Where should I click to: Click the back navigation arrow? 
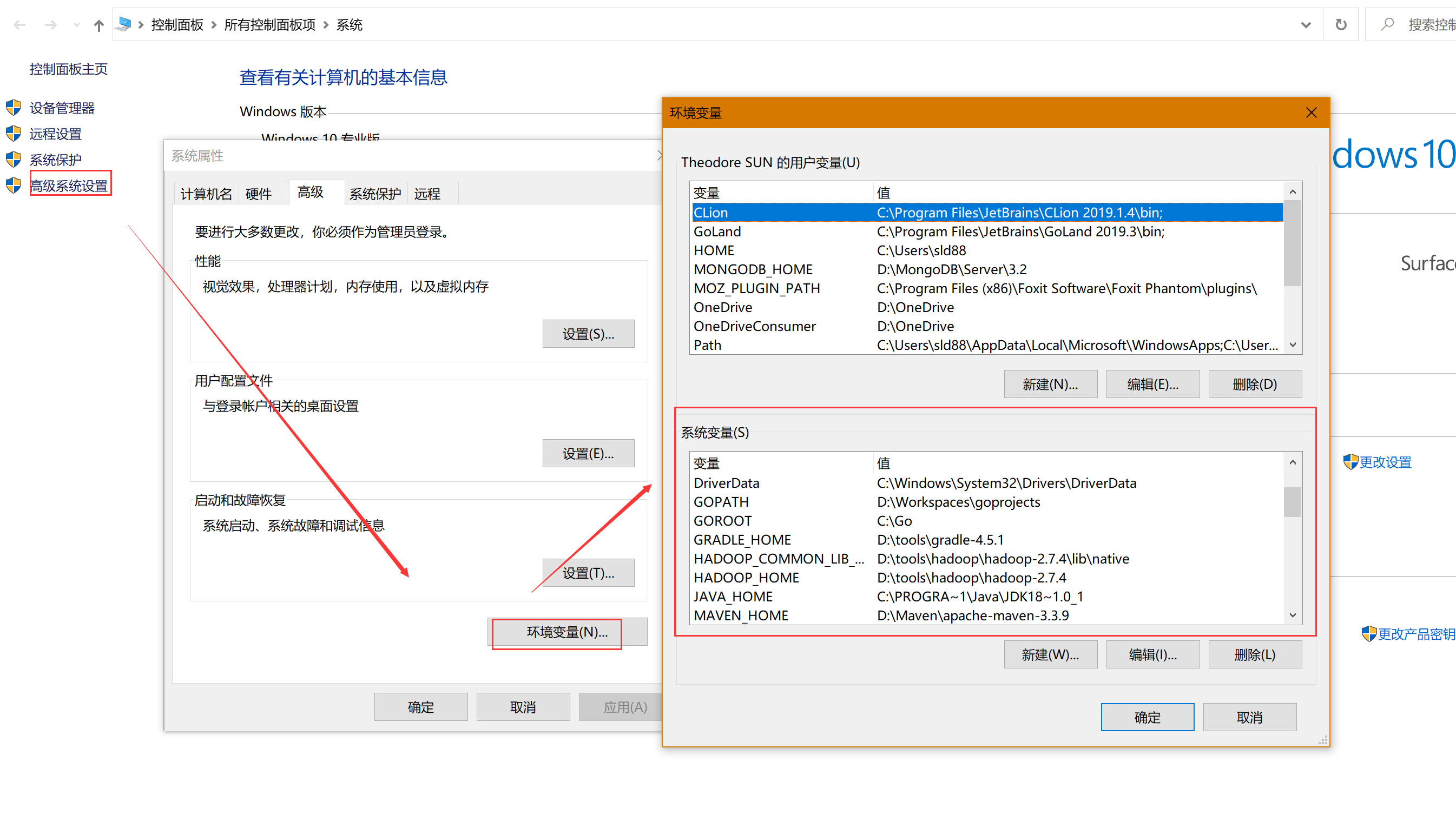click(20, 25)
